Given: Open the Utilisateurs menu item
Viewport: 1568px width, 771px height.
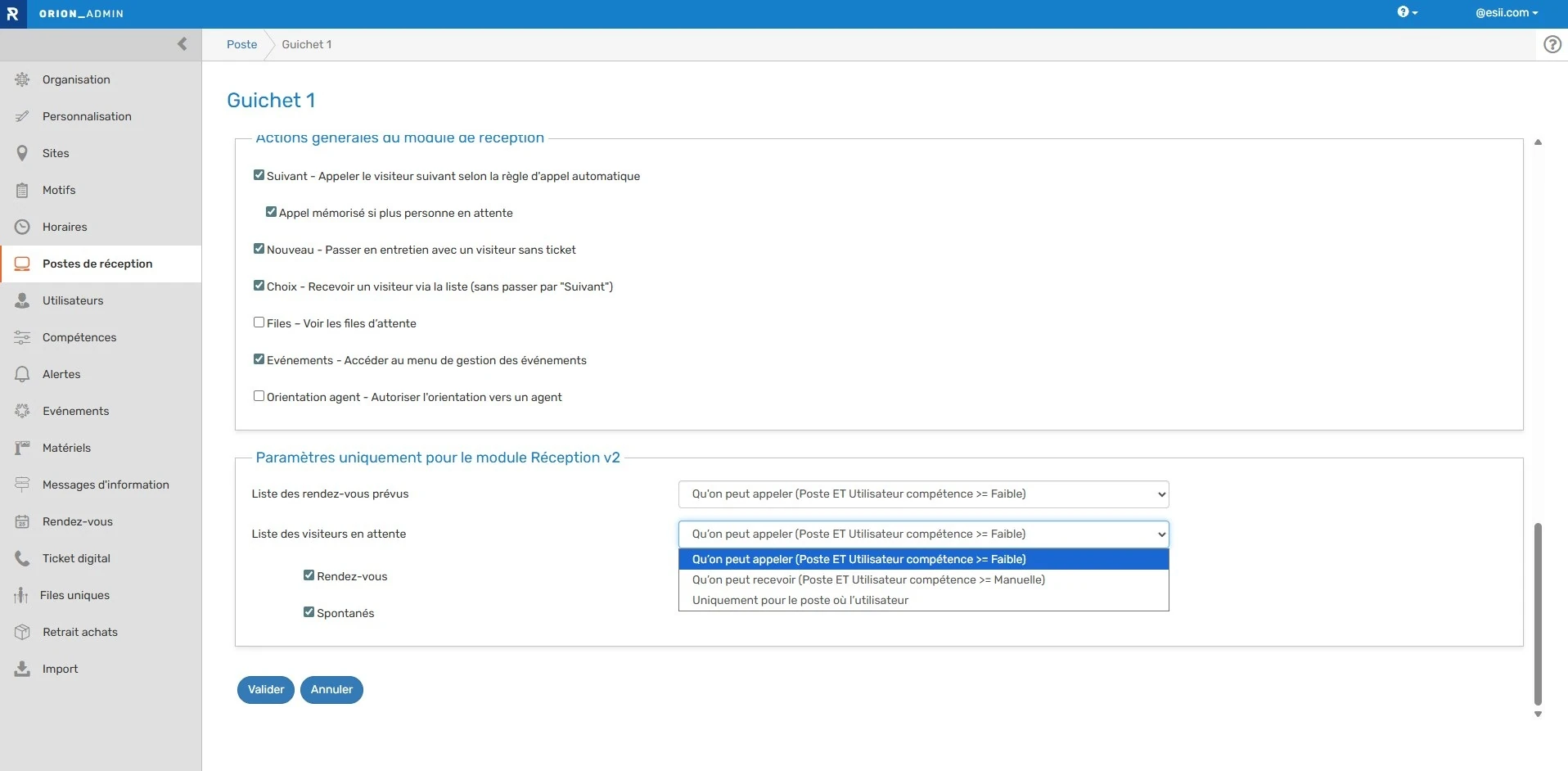Looking at the screenshot, I should tap(73, 300).
